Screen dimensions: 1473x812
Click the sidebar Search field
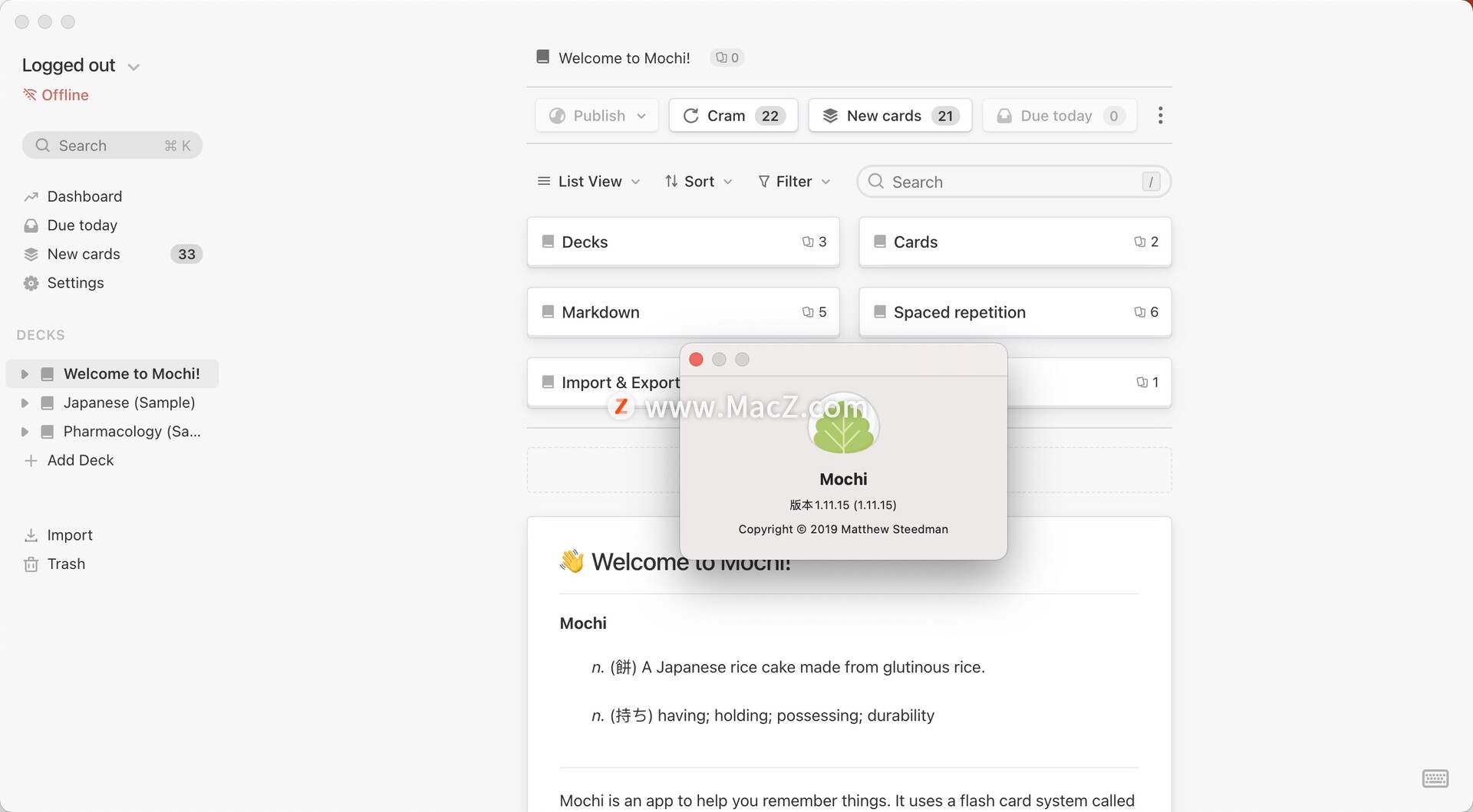(112, 146)
